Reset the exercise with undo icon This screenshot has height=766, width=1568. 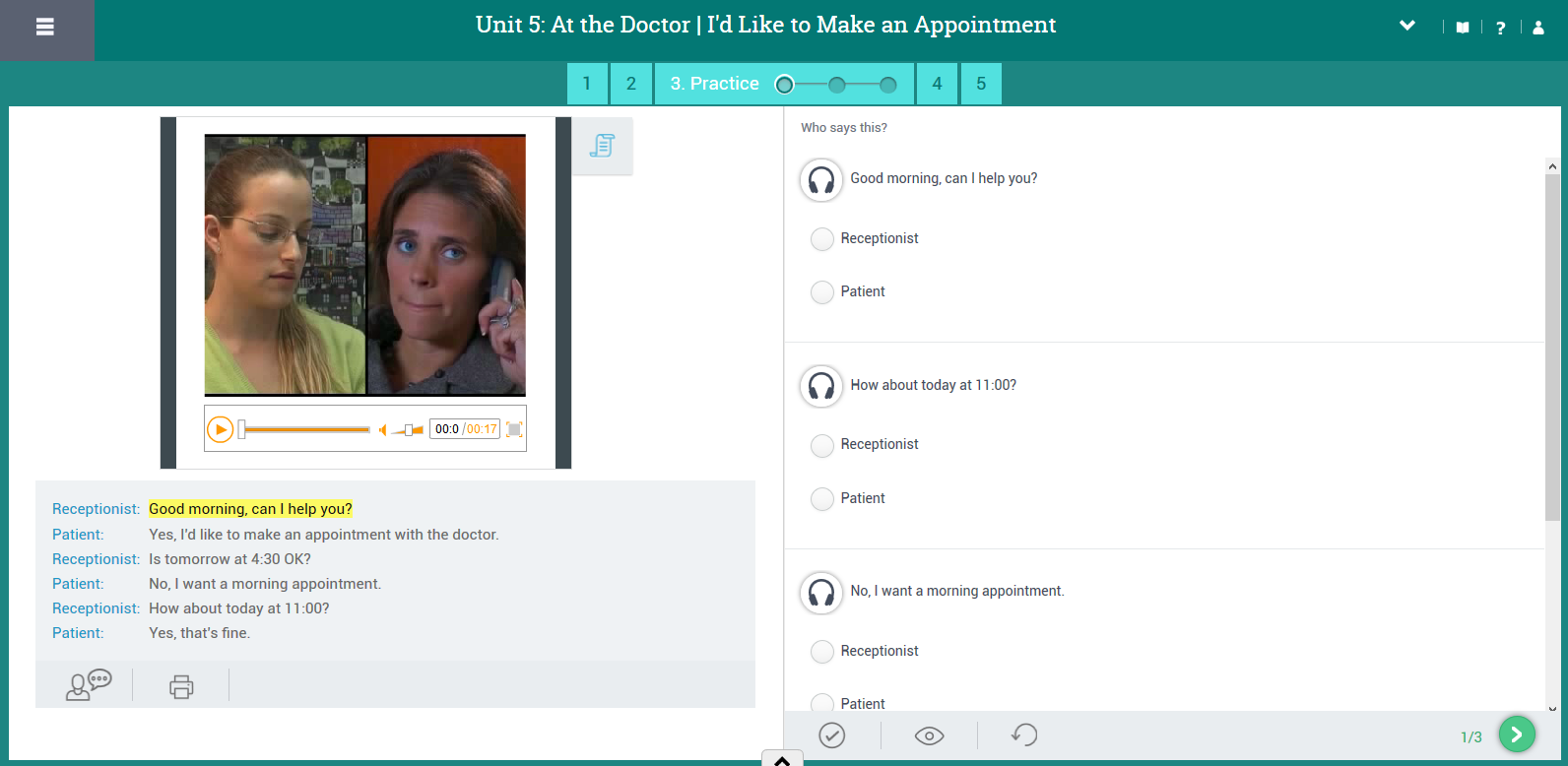1024,735
